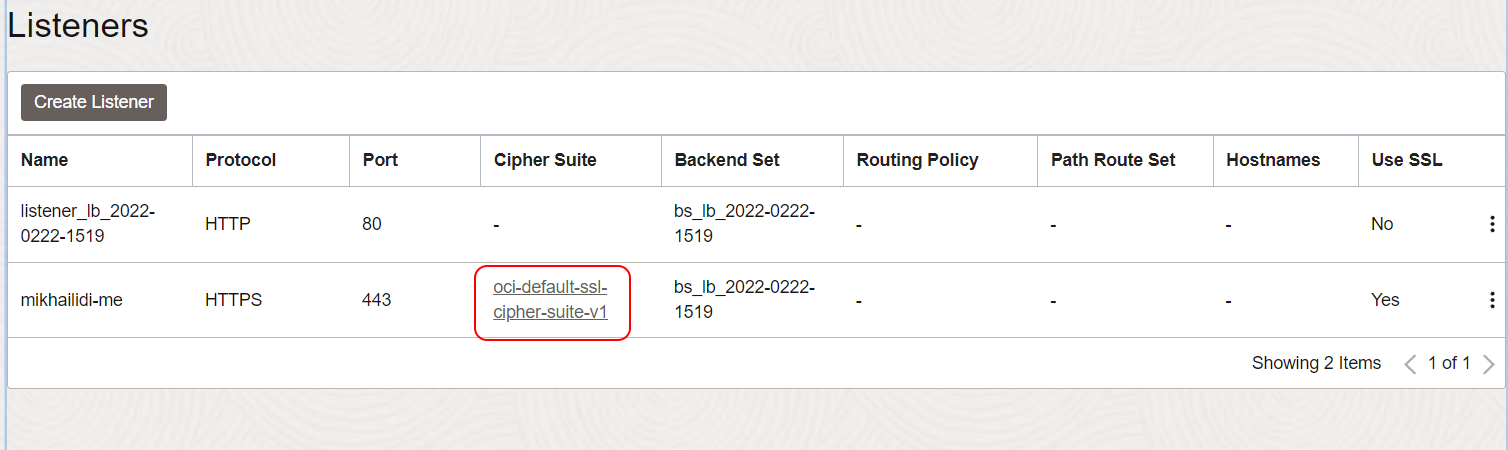
Task: Click the Path Route Set column header
Action: tap(1113, 160)
